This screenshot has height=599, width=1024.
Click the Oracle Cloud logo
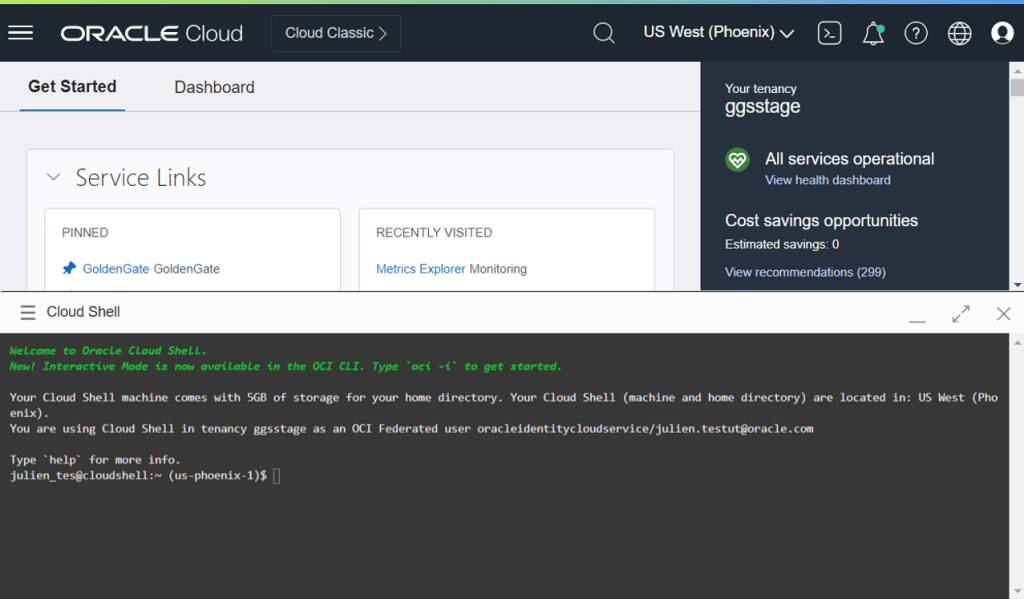(x=151, y=32)
